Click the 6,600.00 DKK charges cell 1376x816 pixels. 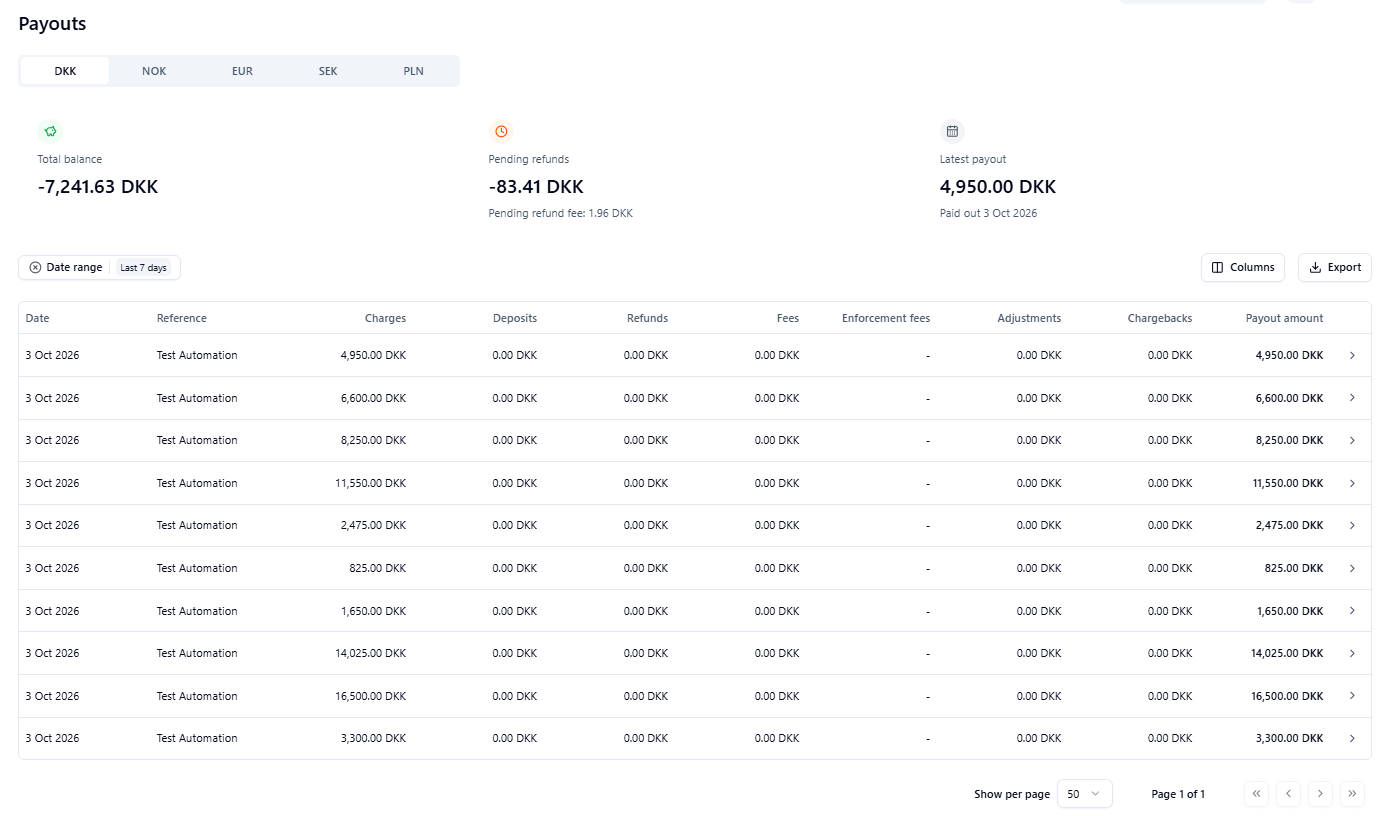(x=373, y=398)
